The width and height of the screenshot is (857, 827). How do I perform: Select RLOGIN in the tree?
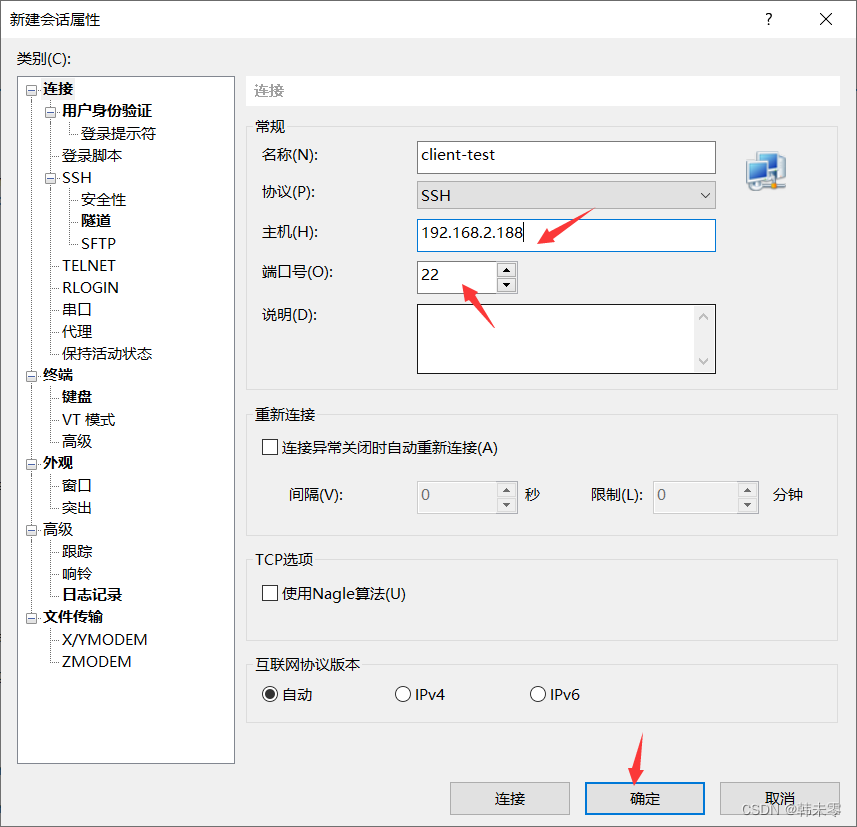click(90, 288)
